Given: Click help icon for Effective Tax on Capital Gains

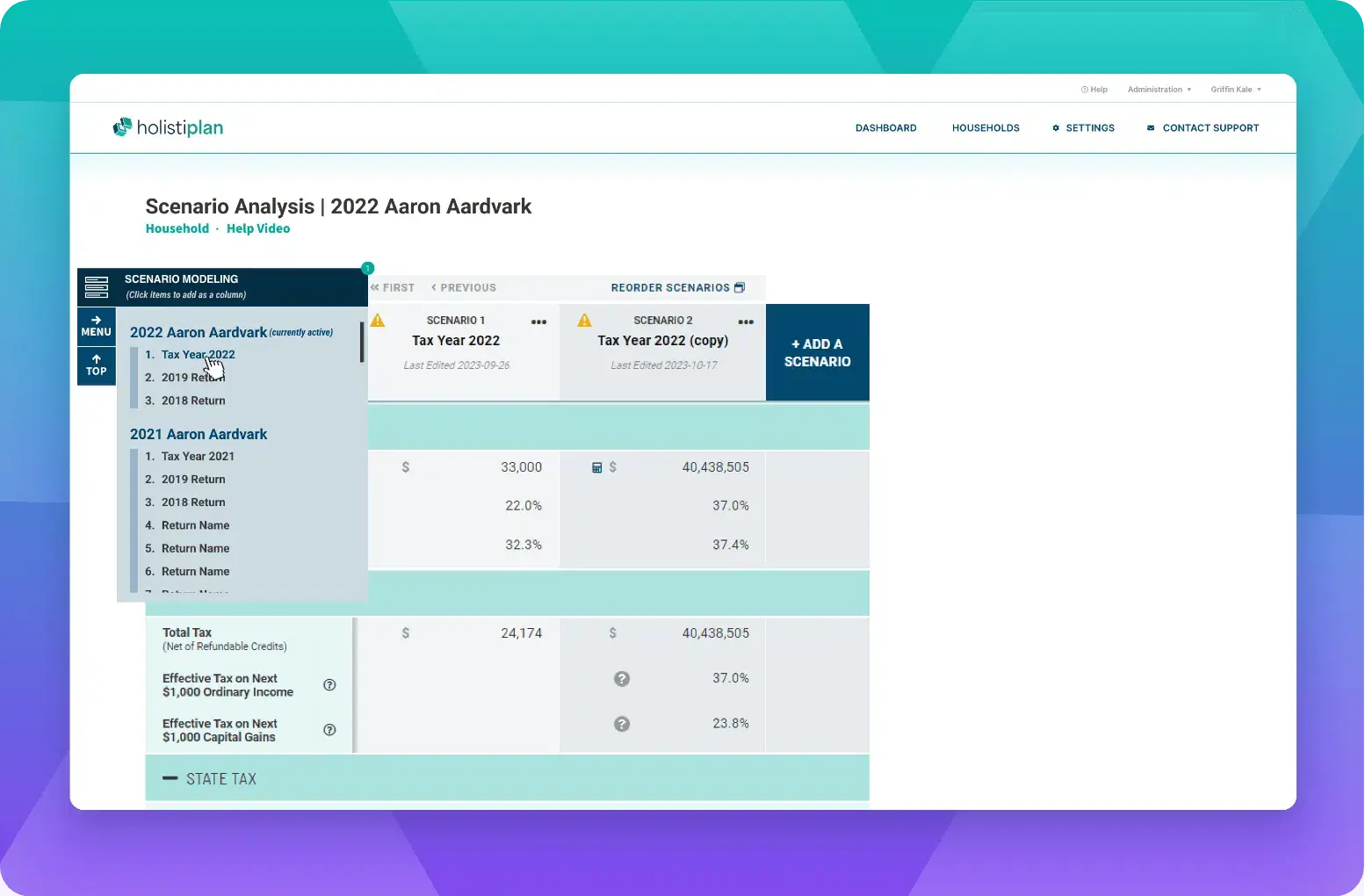Looking at the screenshot, I should pyautogui.click(x=329, y=730).
